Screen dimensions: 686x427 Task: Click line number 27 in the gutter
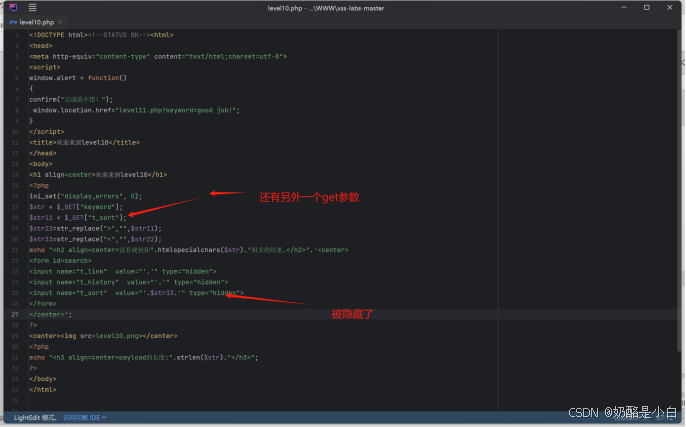pyautogui.click(x=15, y=315)
